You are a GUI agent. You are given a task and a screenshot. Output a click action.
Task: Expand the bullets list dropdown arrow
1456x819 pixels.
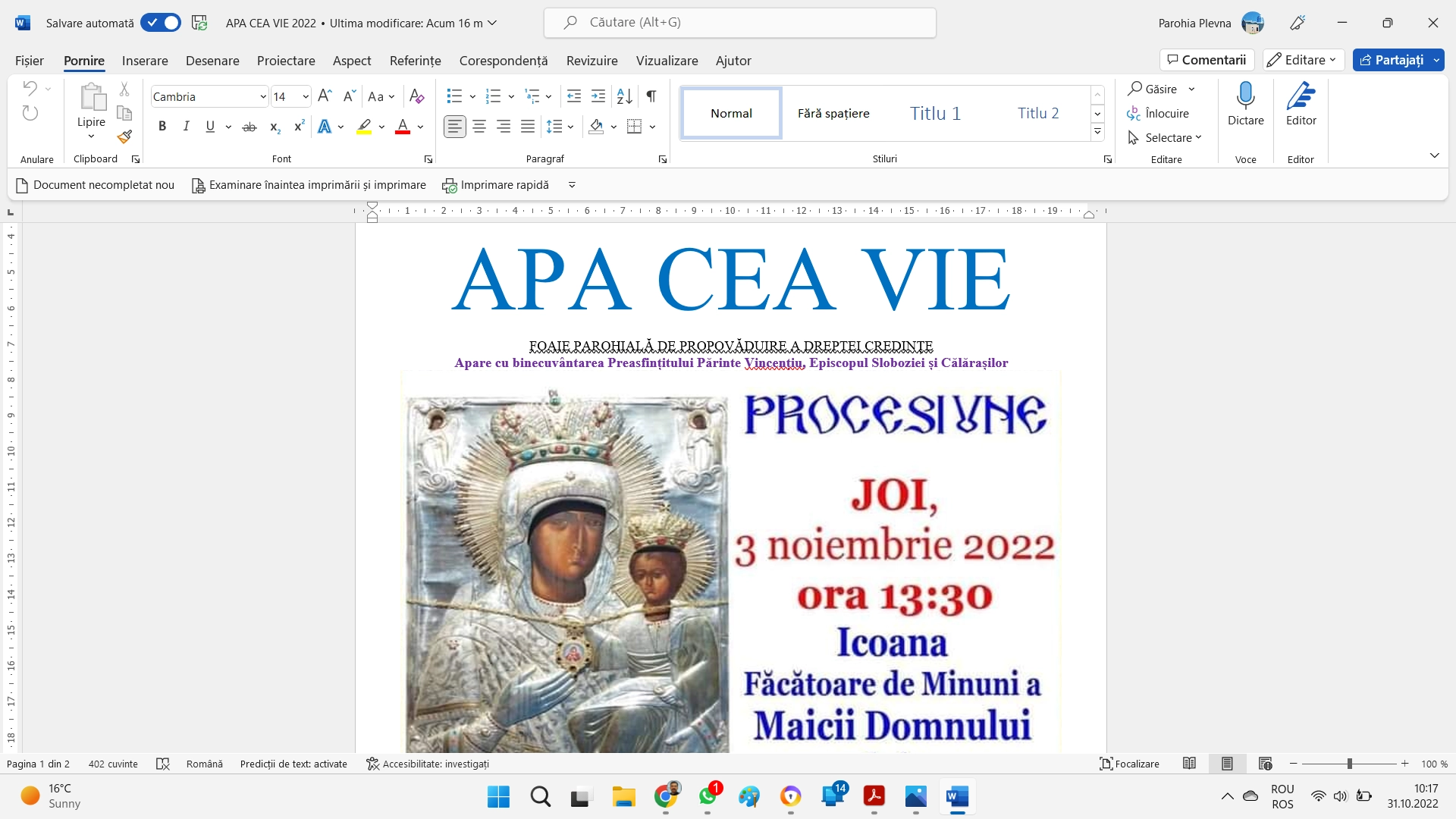(x=472, y=96)
